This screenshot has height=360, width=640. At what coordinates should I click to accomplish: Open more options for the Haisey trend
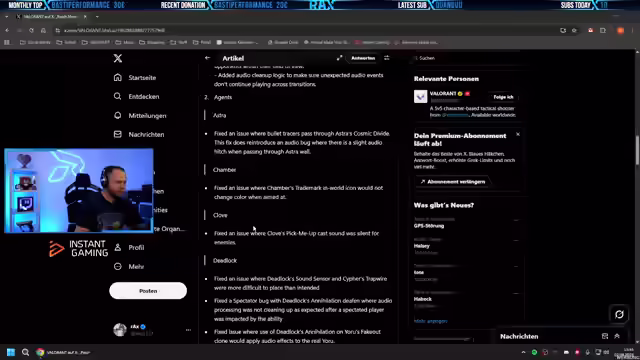[516, 240]
